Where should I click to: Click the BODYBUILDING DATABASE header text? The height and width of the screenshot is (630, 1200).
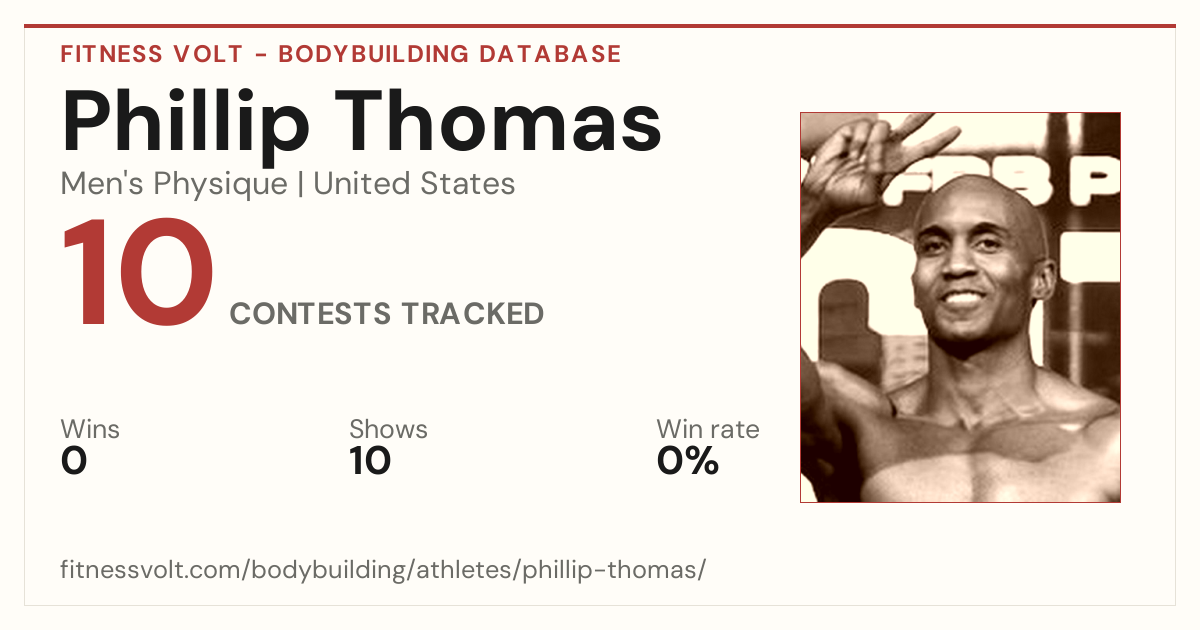click(x=450, y=54)
